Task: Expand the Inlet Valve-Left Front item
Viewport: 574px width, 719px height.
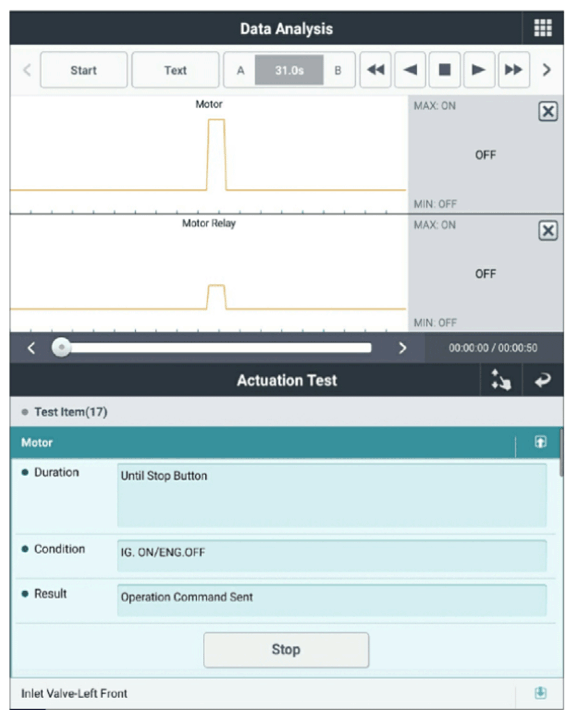Action: point(541,693)
